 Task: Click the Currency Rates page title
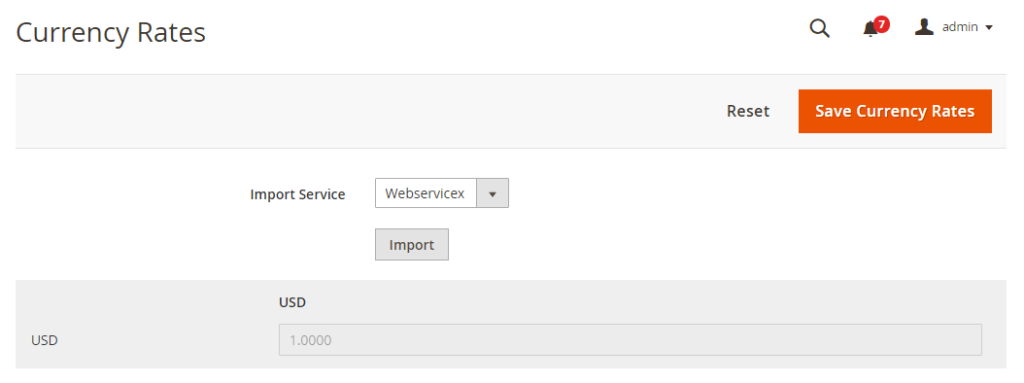[x=110, y=32]
